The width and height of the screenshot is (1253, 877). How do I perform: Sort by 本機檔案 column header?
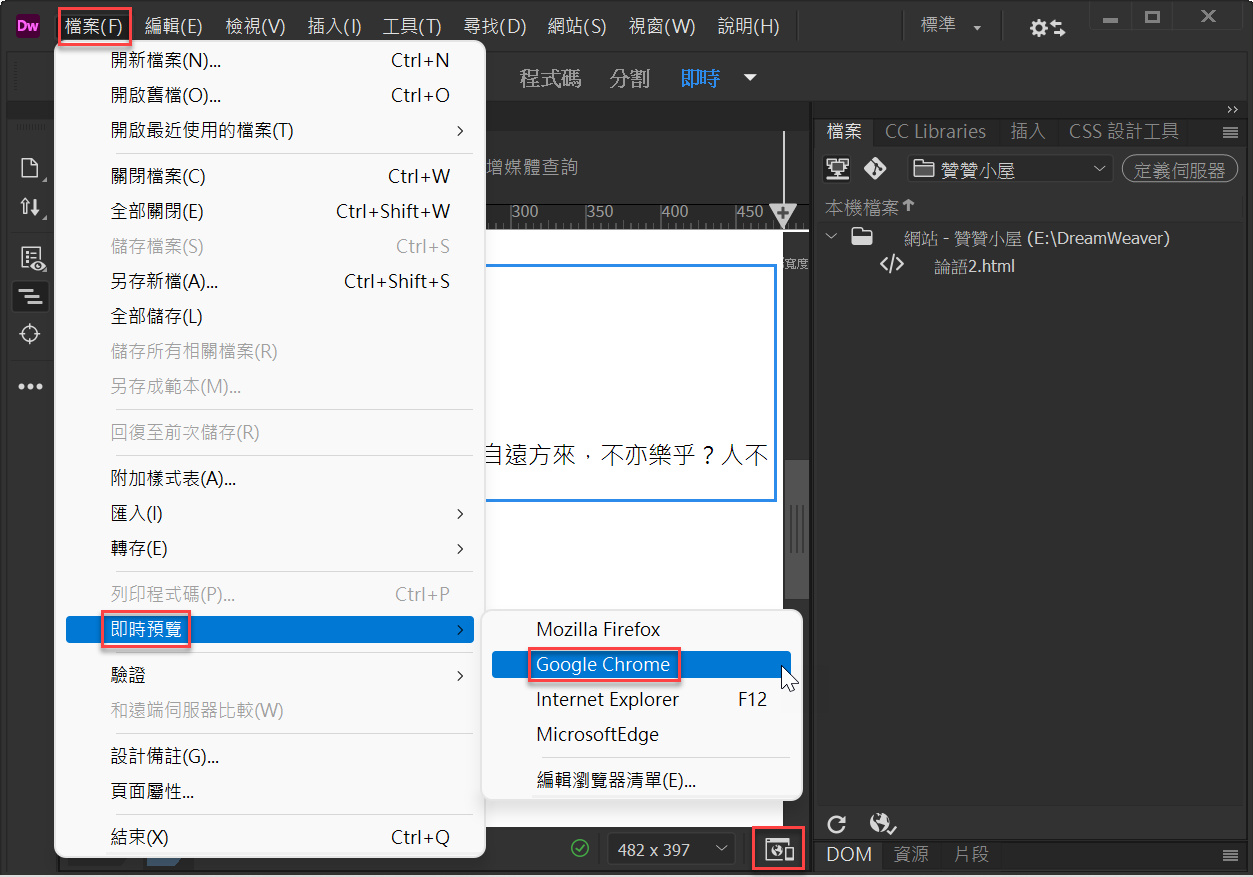pyautogui.click(x=869, y=206)
